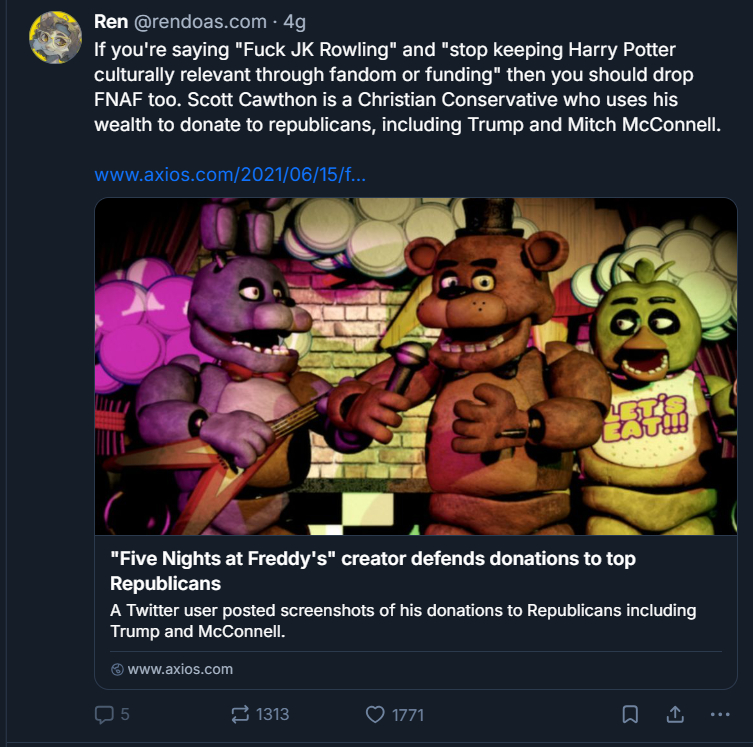
Task: Click the globe icon beside www.axios.com
Action: (117, 669)
